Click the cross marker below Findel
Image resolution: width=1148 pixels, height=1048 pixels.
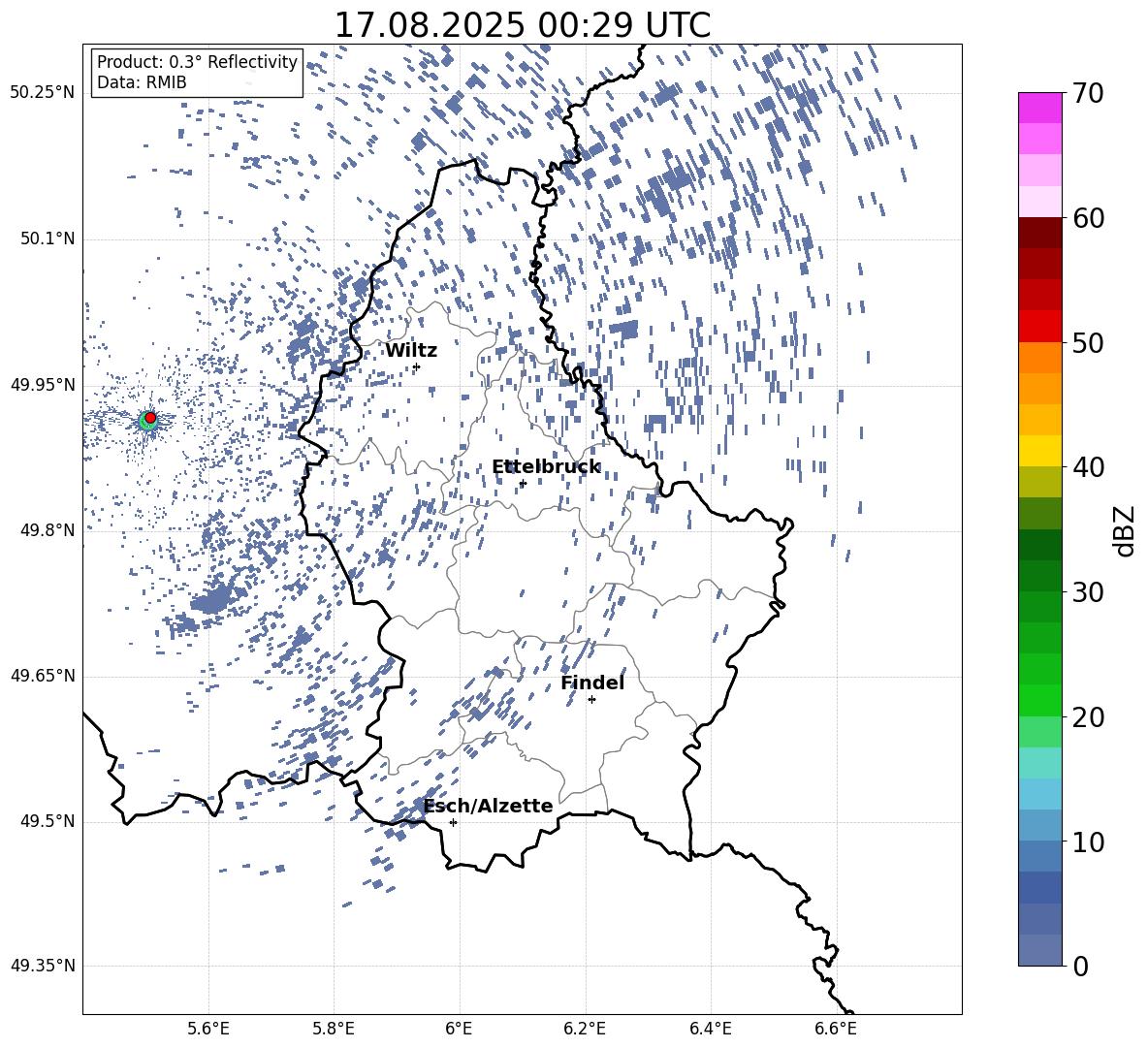(591, 699)
